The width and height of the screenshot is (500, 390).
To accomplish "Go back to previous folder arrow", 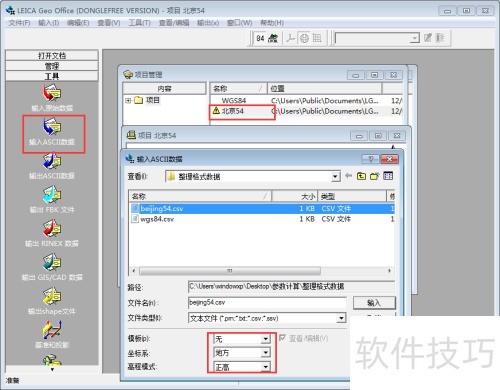I will (349, 176).
